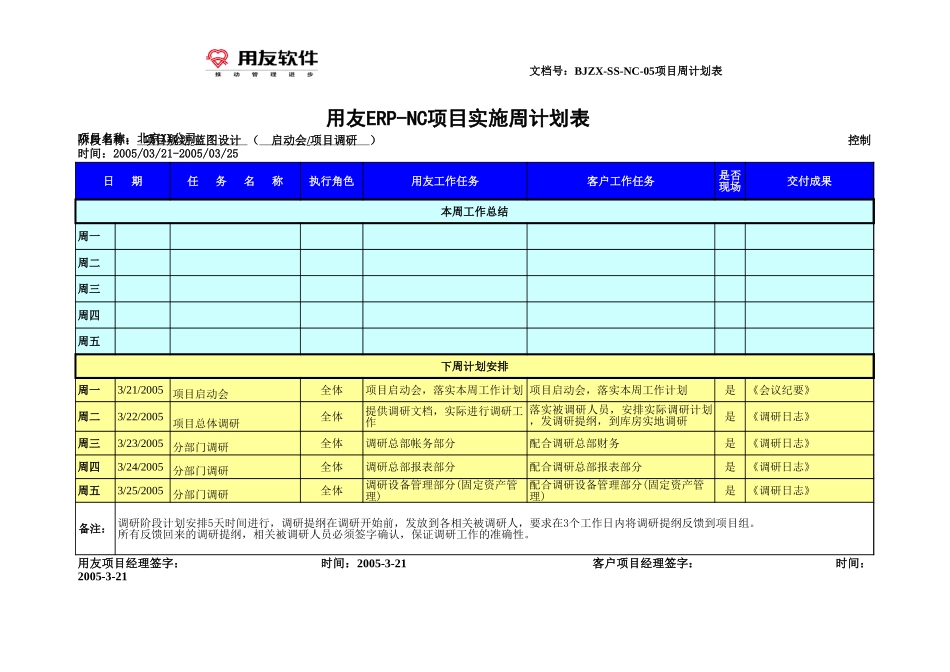Viewport: 950px width, 672px height.
Task: Click 是 in the 3/25/2005 row
Action: point(730,491)
